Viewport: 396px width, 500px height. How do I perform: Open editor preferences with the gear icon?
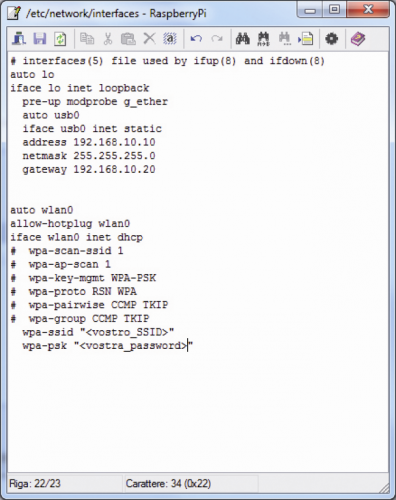coord(331,39)
